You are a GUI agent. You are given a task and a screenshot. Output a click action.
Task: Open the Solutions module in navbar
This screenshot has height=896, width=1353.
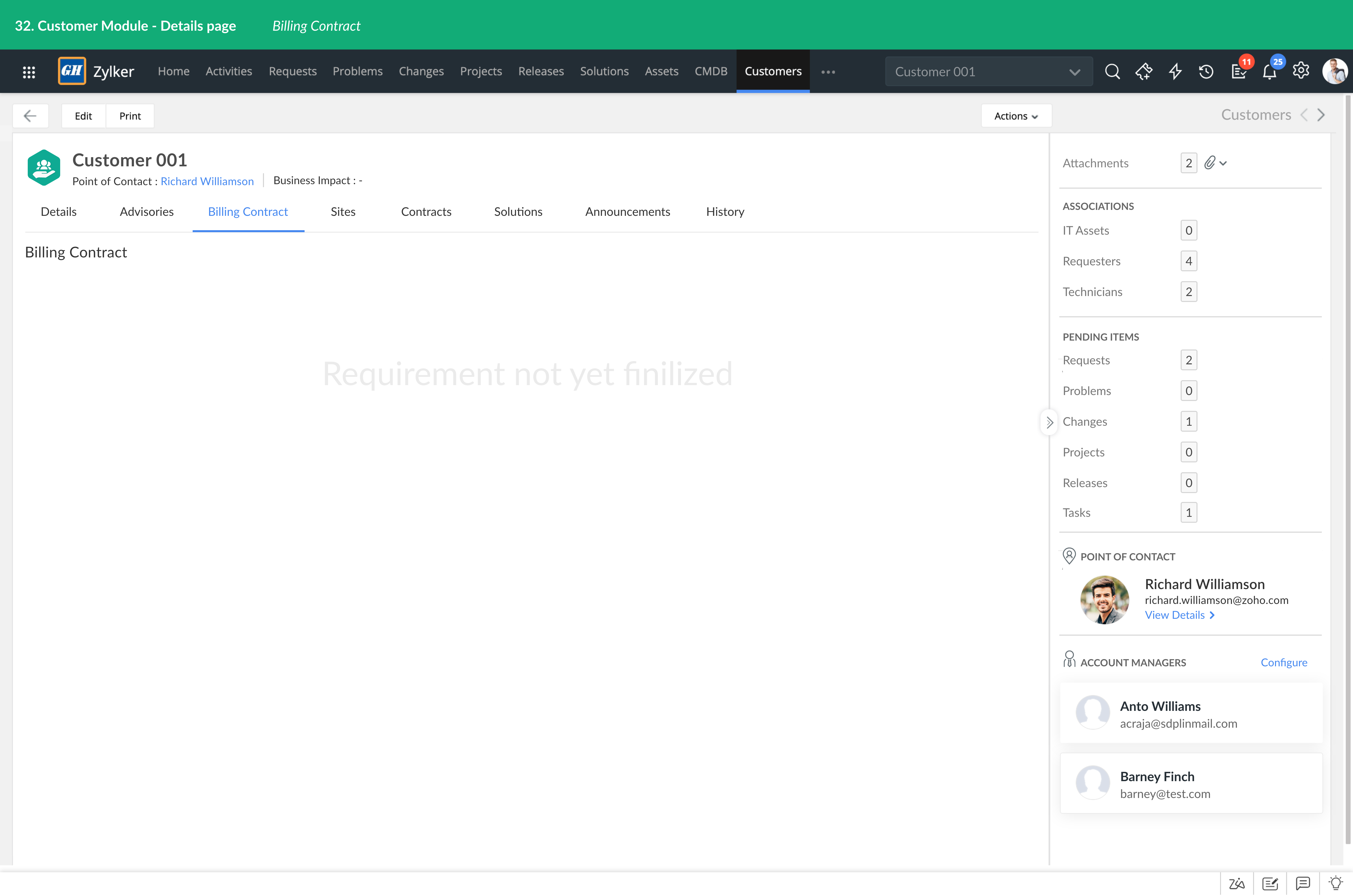coord(604,72)
